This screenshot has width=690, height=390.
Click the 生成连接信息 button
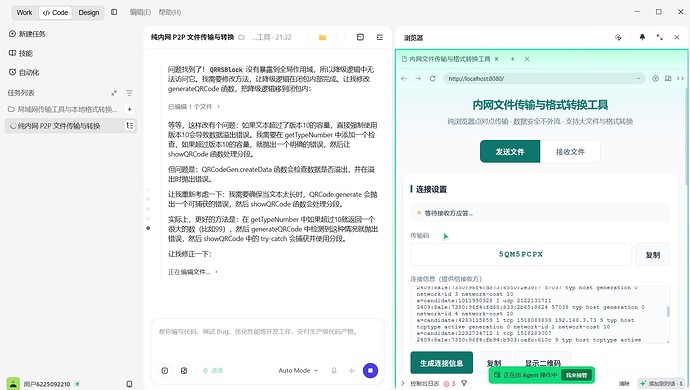(441, 363)
